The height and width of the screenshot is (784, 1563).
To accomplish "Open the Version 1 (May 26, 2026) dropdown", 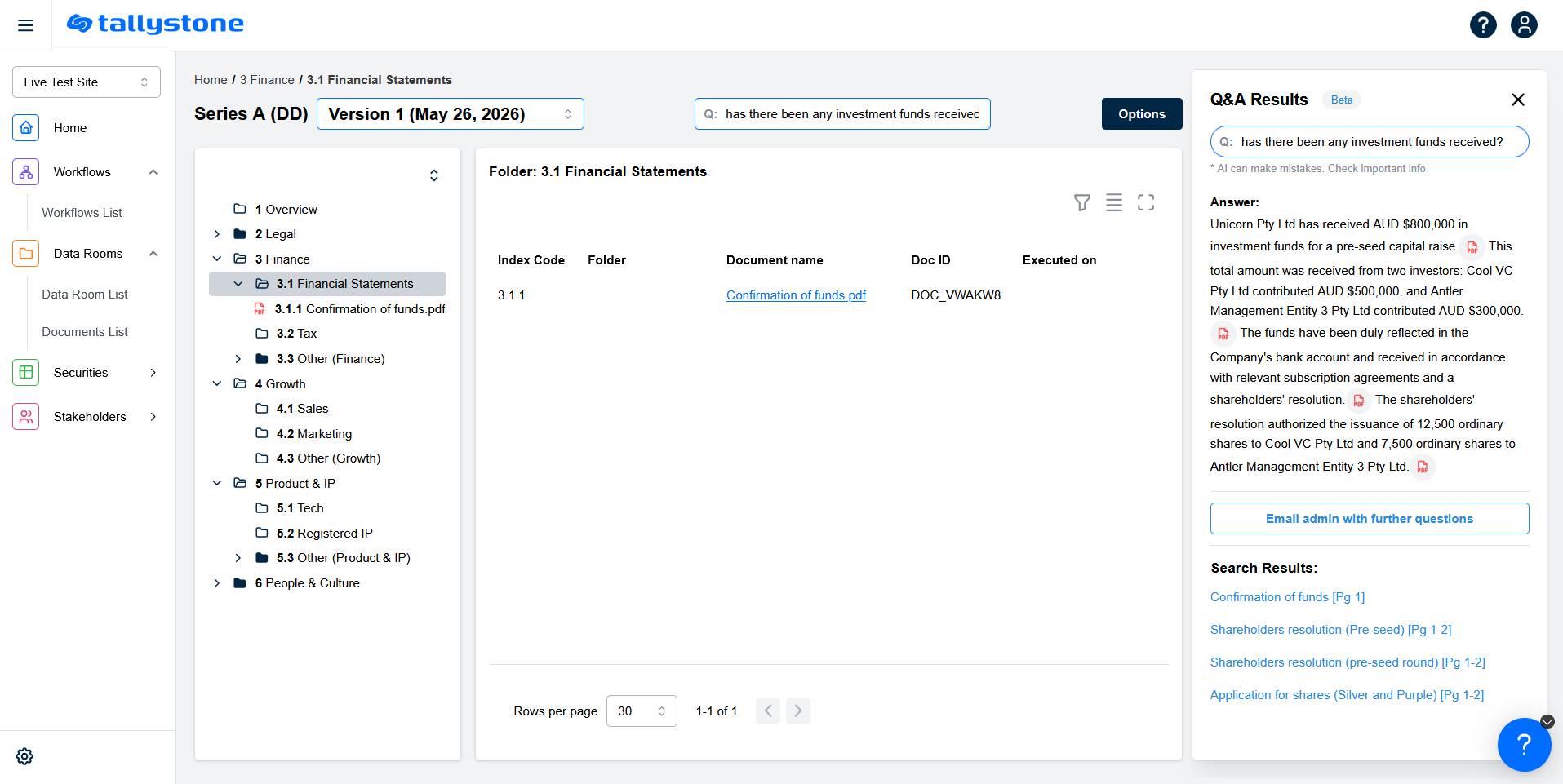I will click(451, 114).
